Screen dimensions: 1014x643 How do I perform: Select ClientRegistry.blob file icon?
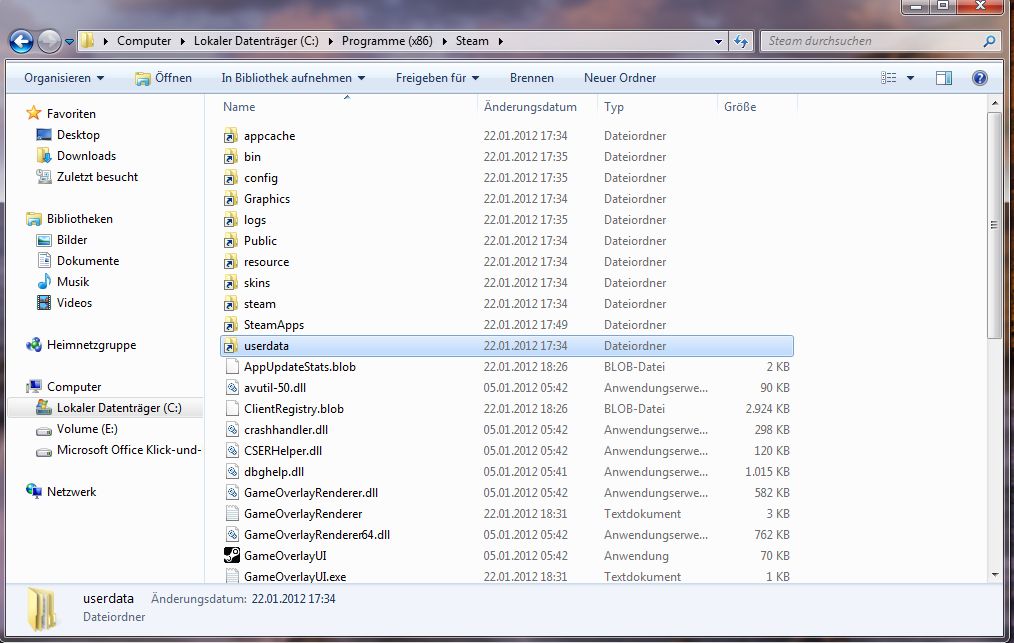pos(232,409)
